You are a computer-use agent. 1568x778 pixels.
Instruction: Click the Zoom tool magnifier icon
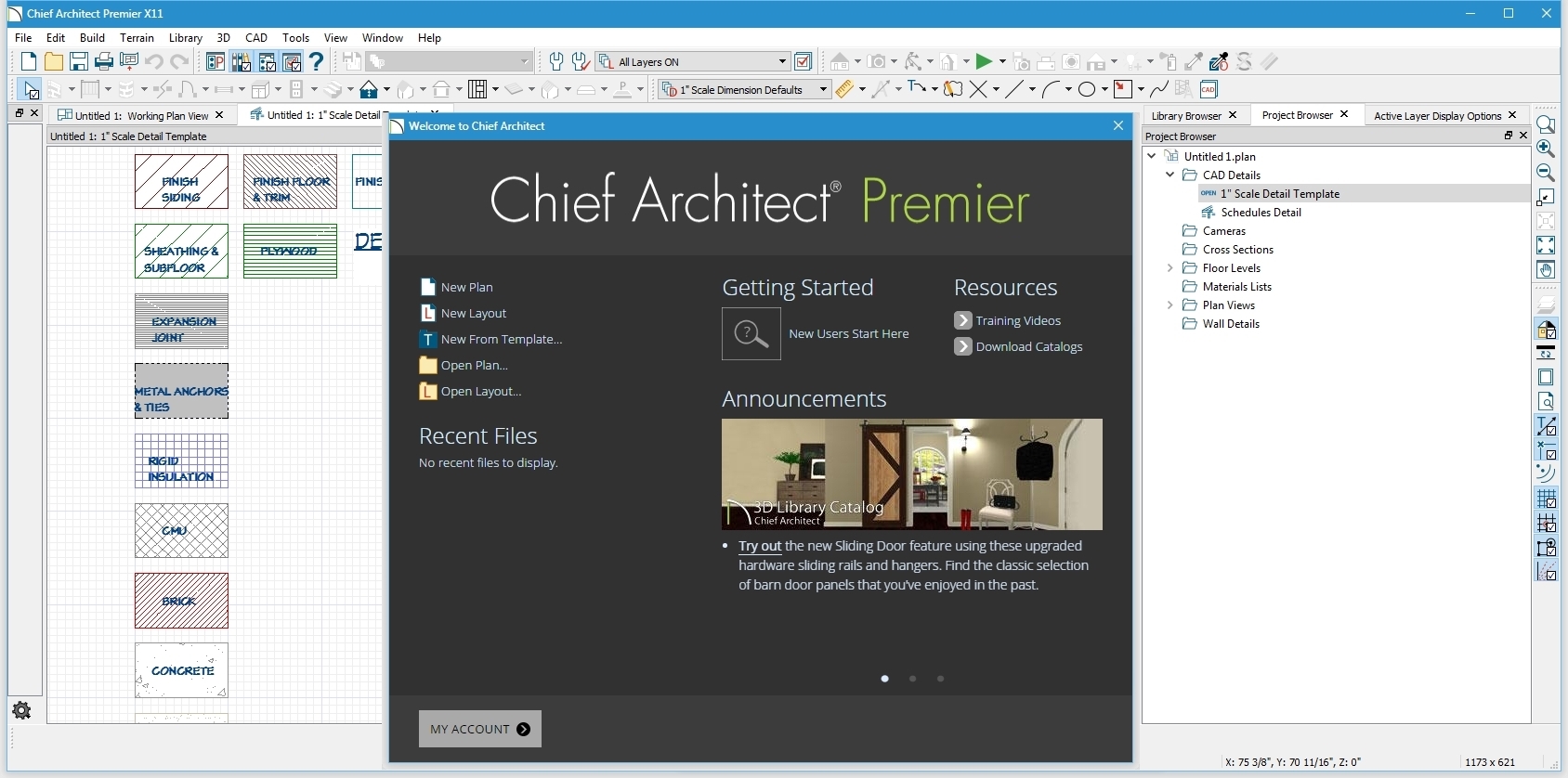pos(1546,124)
